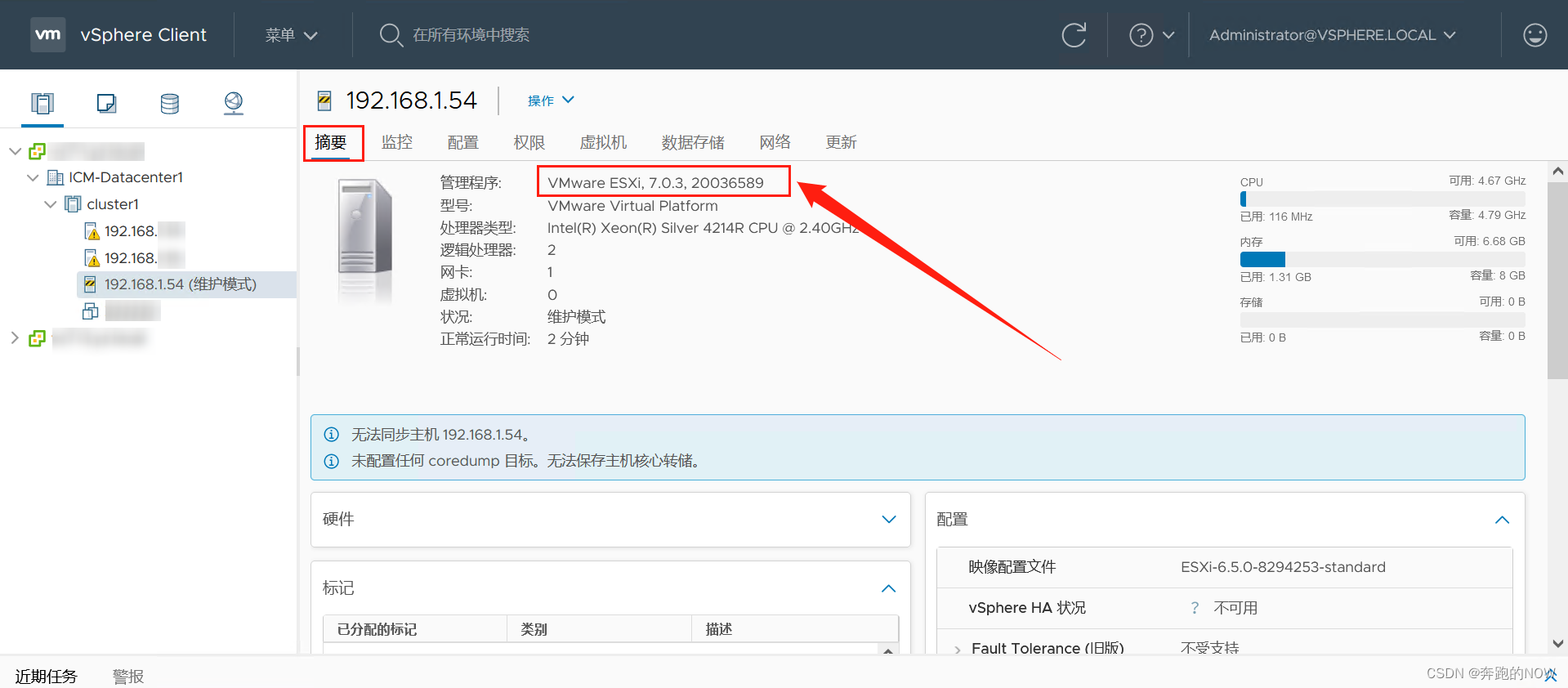
Task: Refresh using the circular arrow icon
Action: tap(1074, 35)
